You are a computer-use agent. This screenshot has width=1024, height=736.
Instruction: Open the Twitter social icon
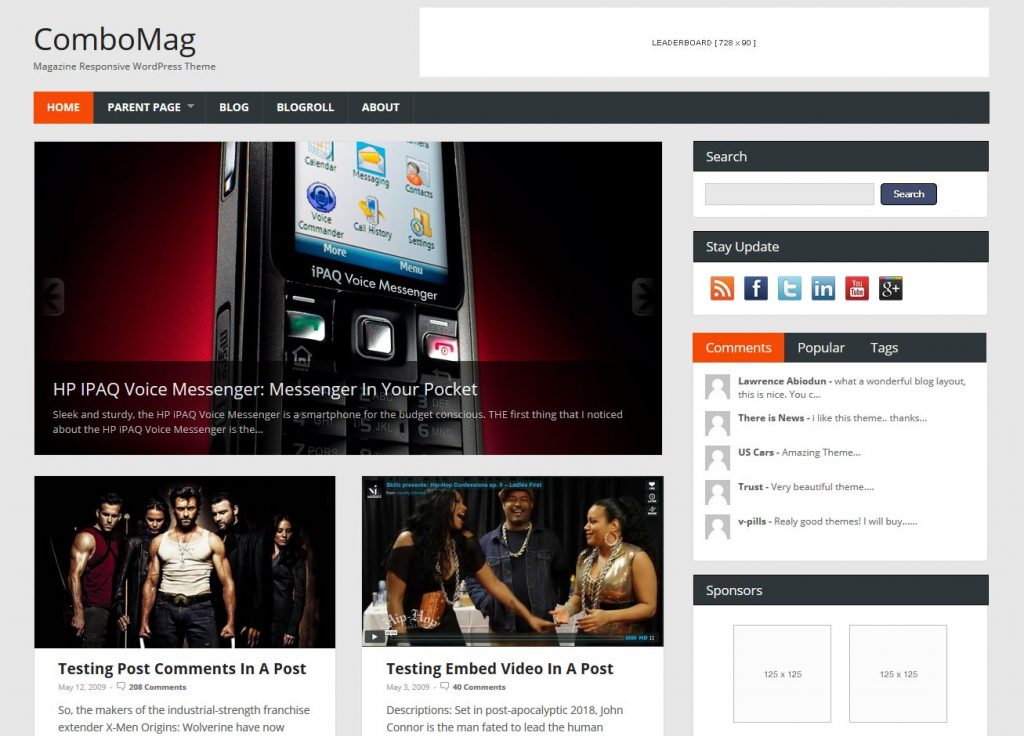790,288
